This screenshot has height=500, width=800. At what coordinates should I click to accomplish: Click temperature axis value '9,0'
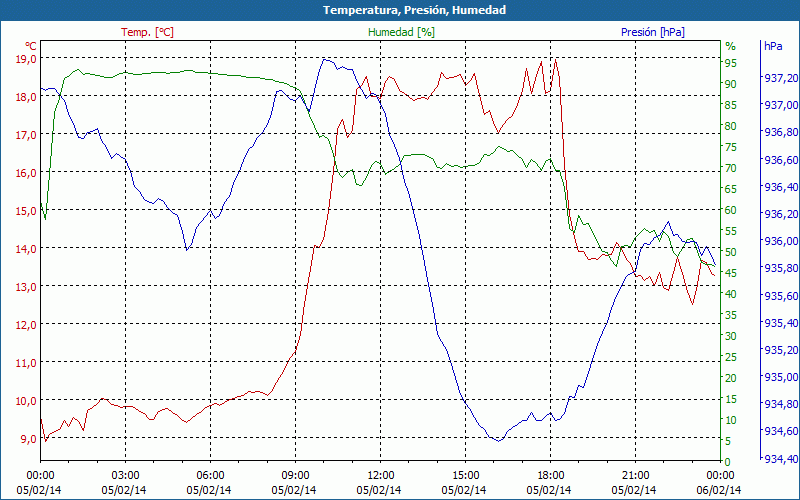click(x=30, y=438)
